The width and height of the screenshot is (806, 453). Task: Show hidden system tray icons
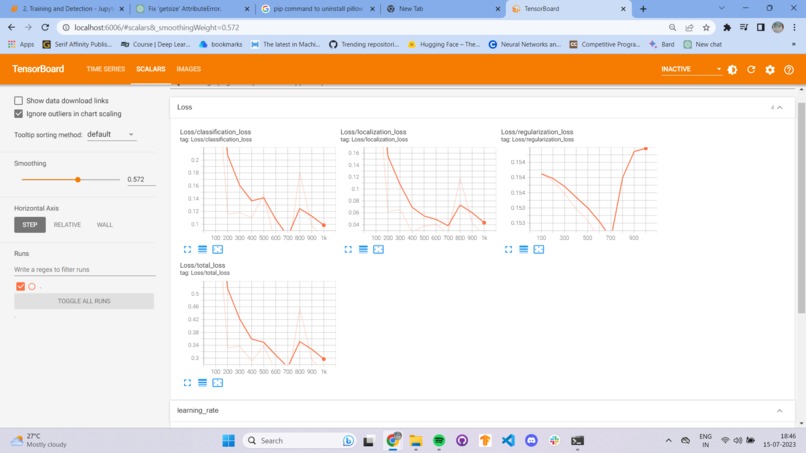pos(668,441)
